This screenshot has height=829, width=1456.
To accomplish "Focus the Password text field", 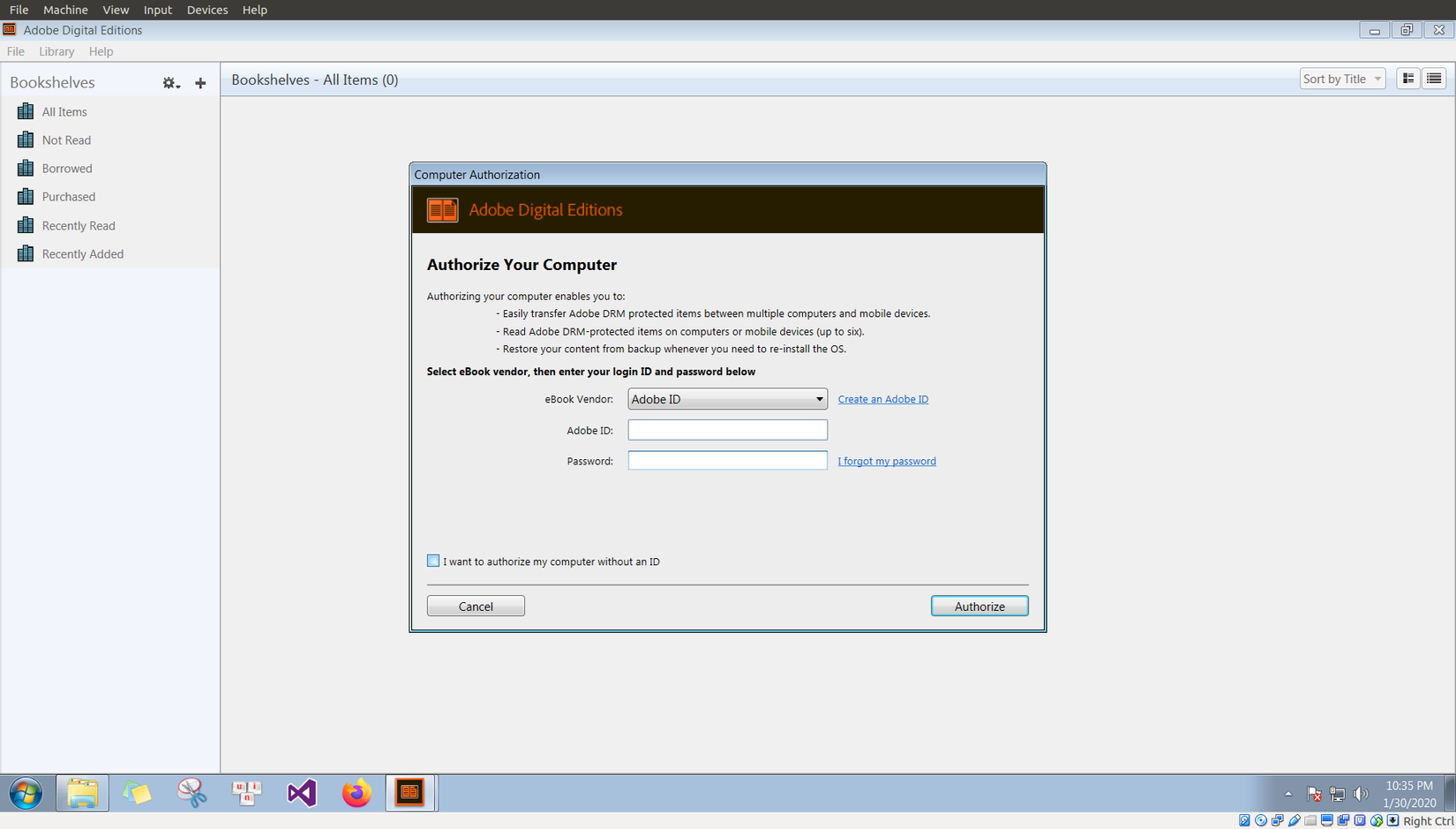I will click(727, 460).
